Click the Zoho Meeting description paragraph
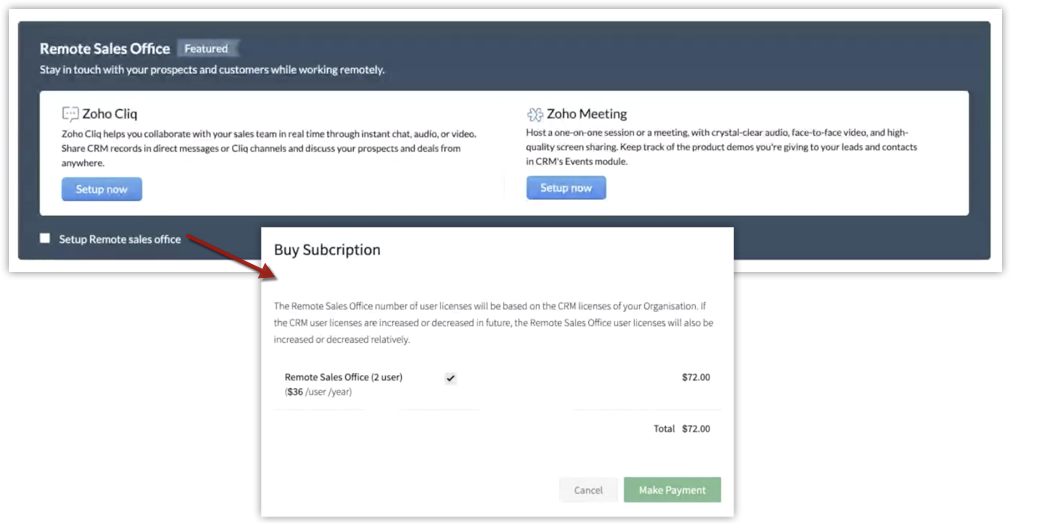This screenshot has width=1040, height=523. pos(722,146)
